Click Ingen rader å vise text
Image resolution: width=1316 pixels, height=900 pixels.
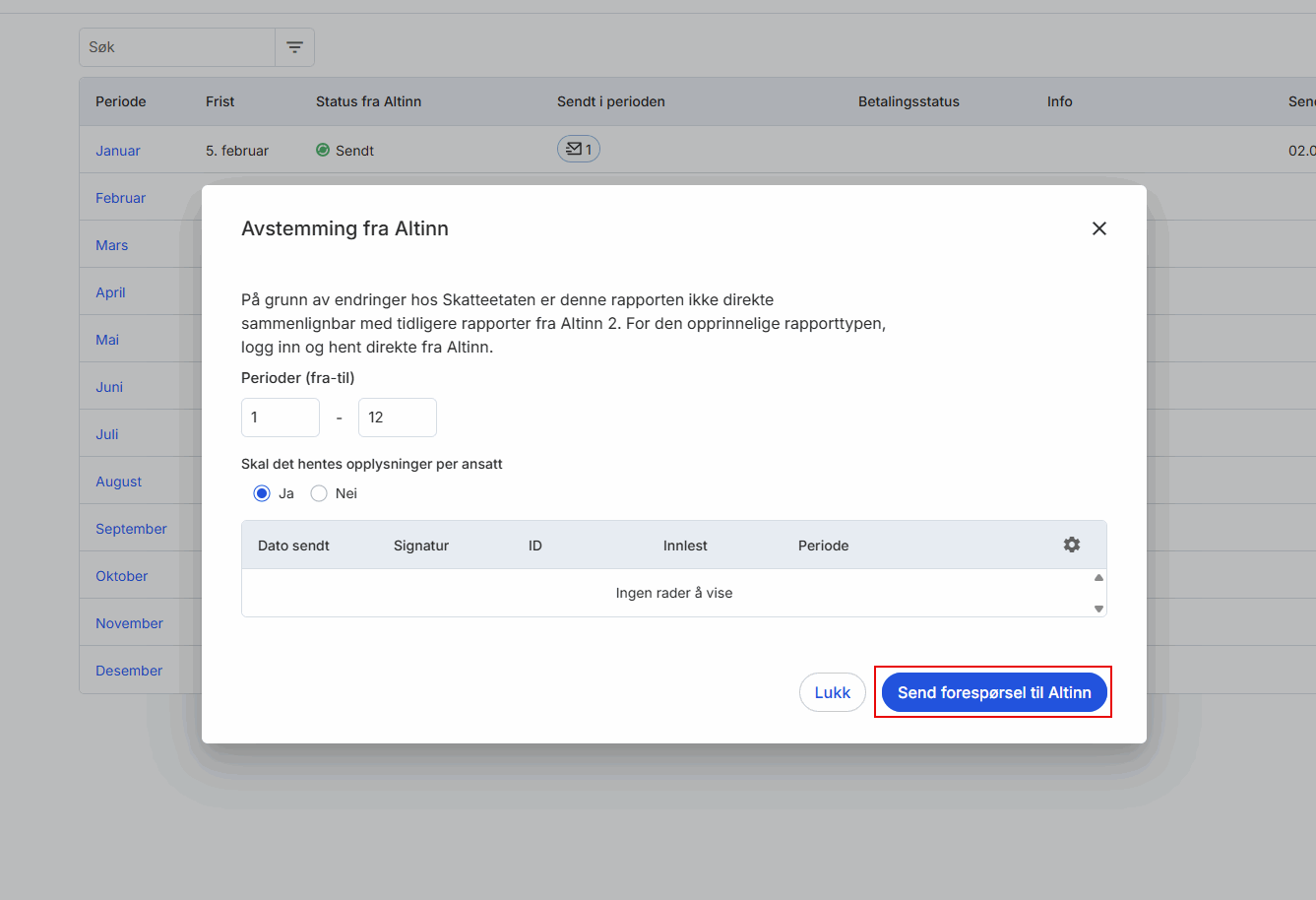tap(674, 593)
